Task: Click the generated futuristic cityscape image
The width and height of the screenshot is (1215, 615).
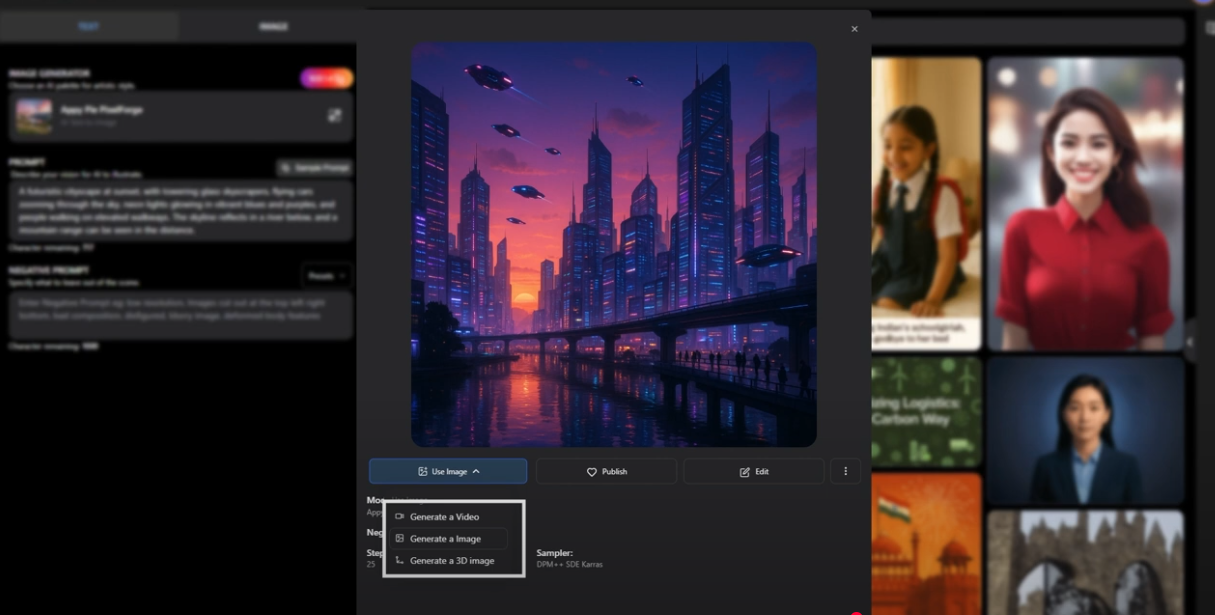Action: 614,244
